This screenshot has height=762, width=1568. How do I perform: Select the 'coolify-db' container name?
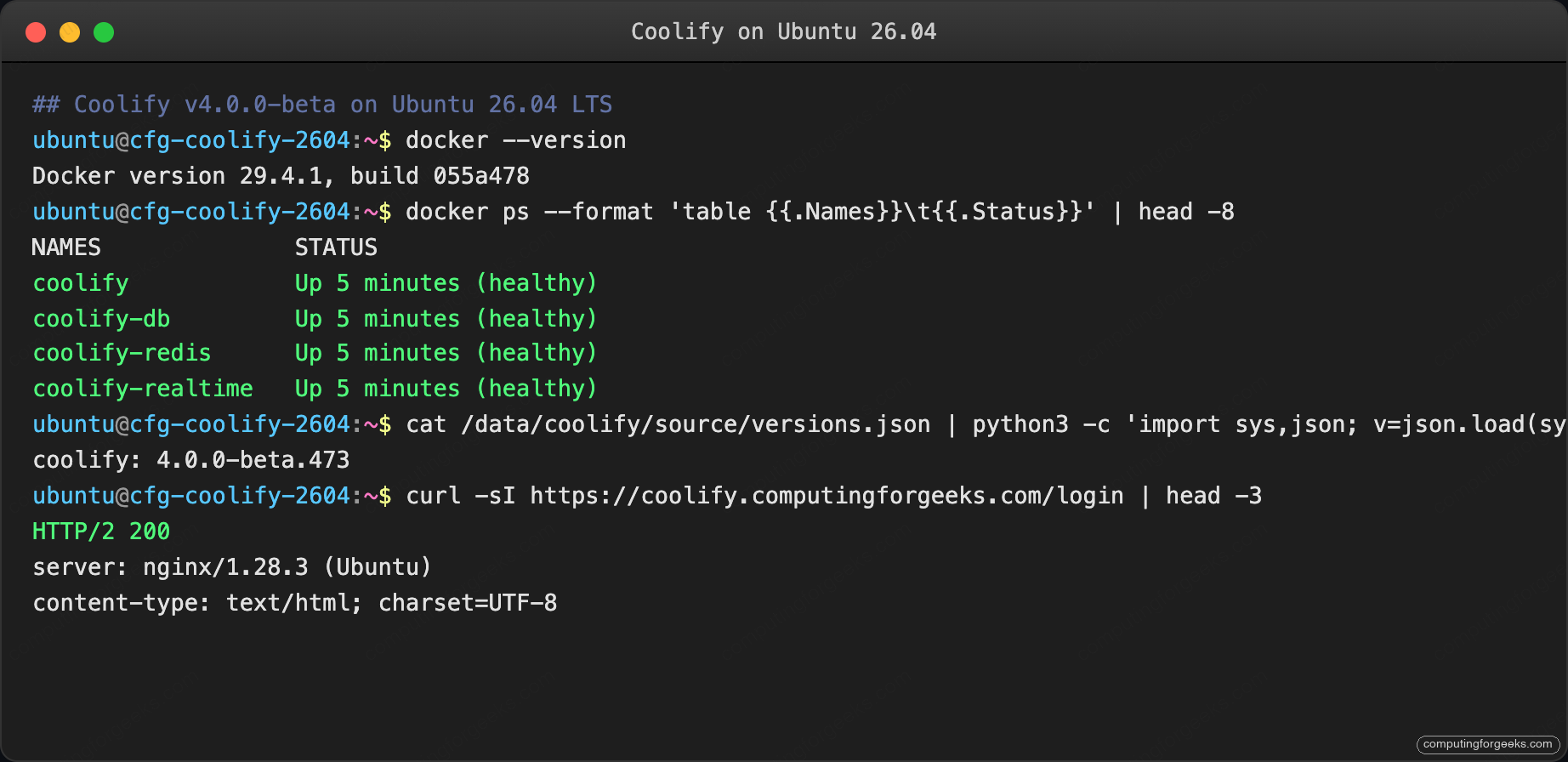coord(101,319)
